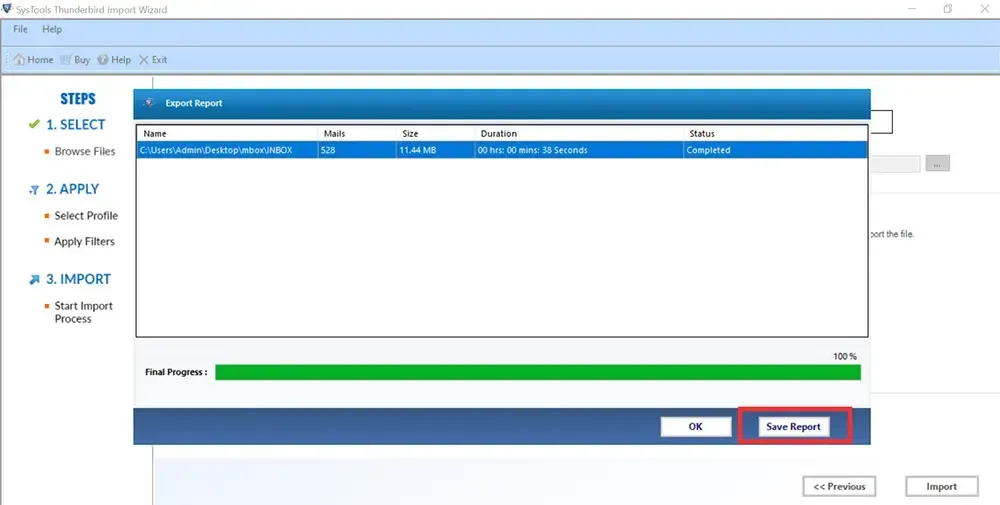
Task: Click the green checkmark beside 1. SELECT
Action: pos(34,125)
